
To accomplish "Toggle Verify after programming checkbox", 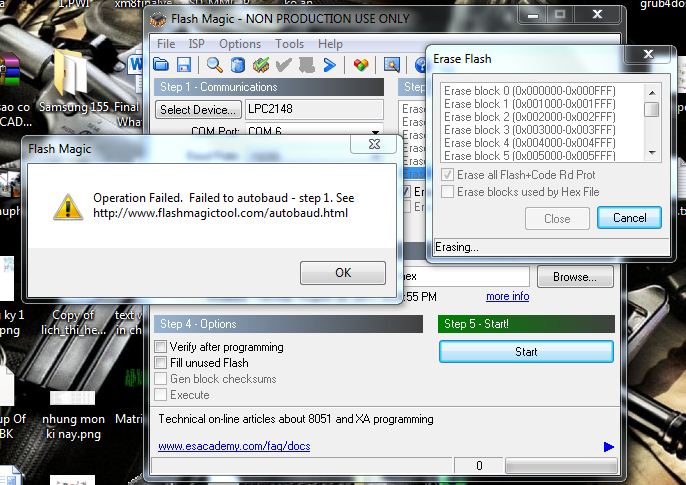I will pos(161,347).
